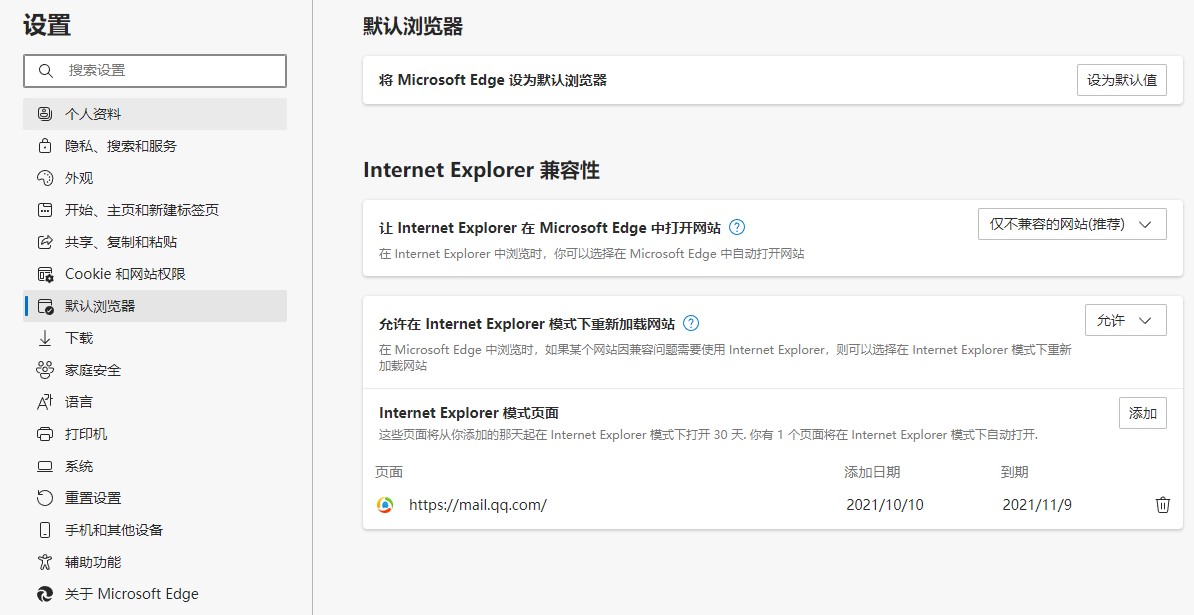Screen dimensions: 1194x615
Task: Click 添加 to add an IE mode page
Action: [x=1142, y=413]
